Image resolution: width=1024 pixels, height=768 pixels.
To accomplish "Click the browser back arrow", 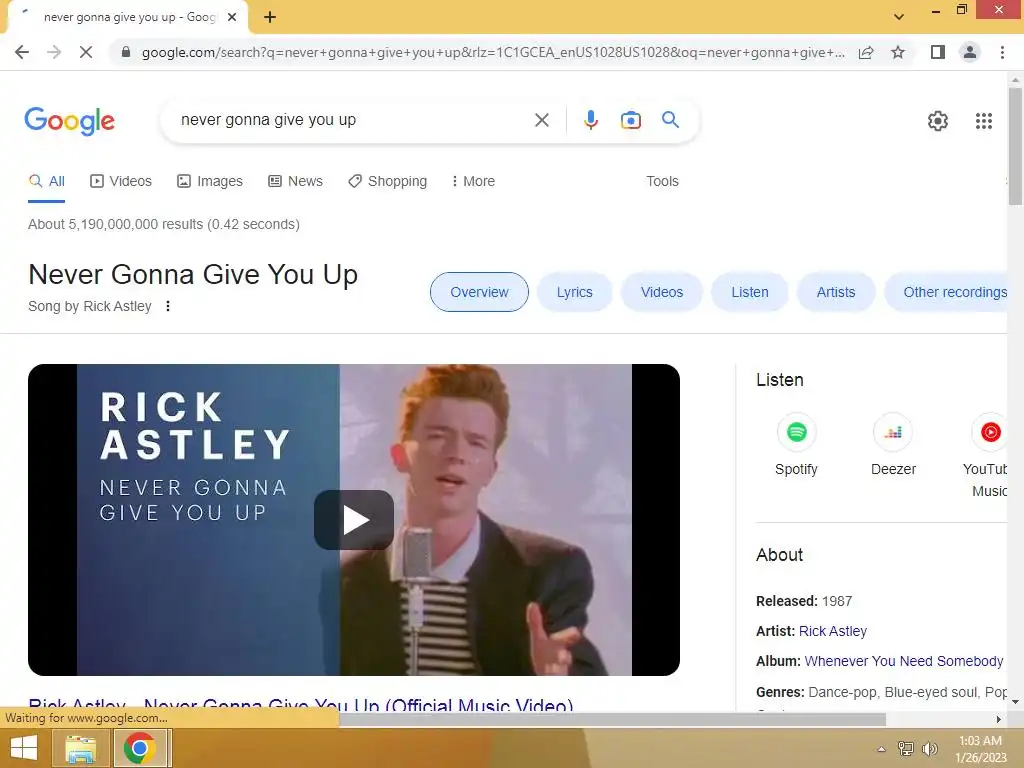I will point(22,52).
